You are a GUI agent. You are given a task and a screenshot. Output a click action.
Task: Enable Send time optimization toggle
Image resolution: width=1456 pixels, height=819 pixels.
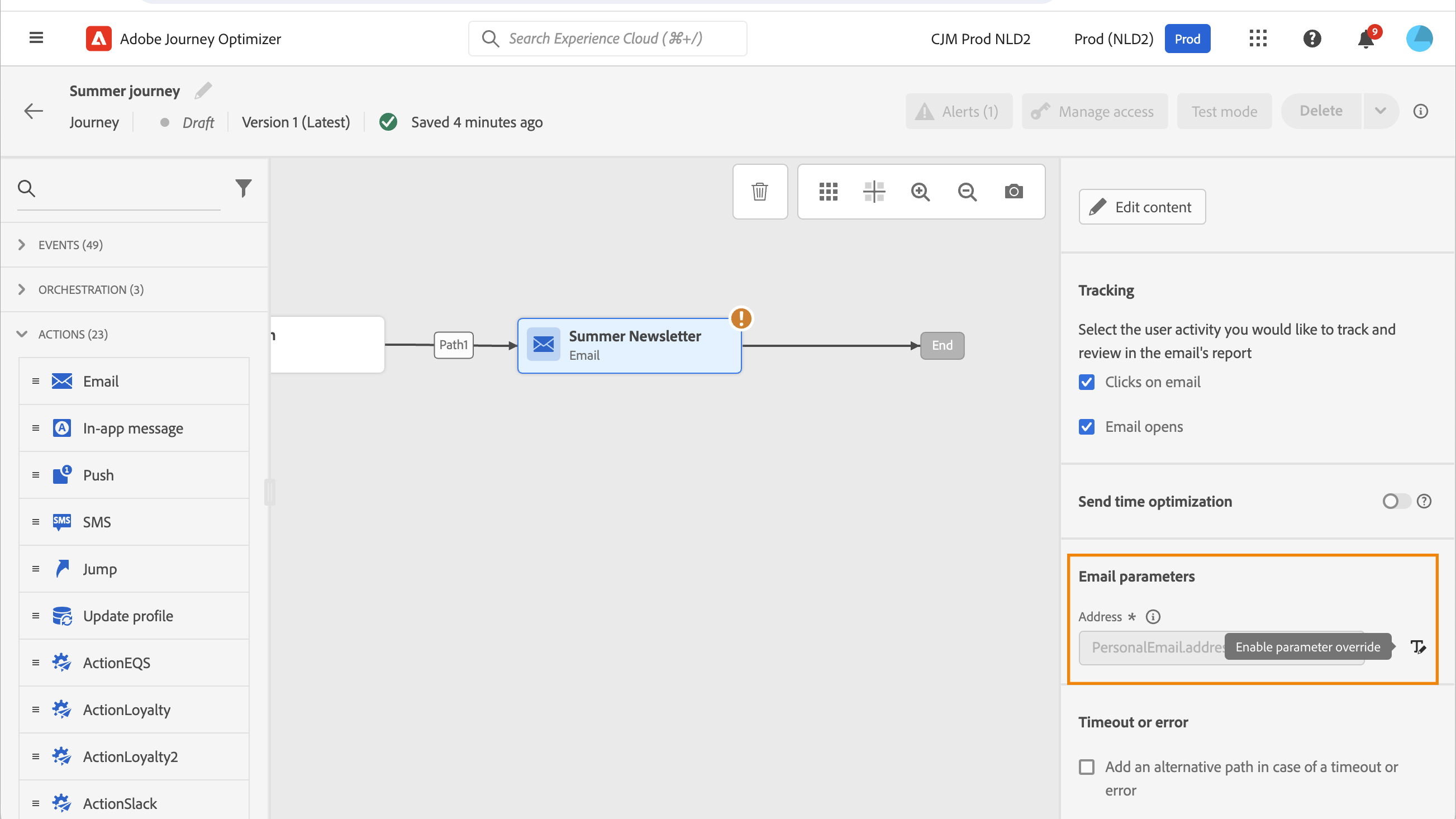coord(1396,501)
